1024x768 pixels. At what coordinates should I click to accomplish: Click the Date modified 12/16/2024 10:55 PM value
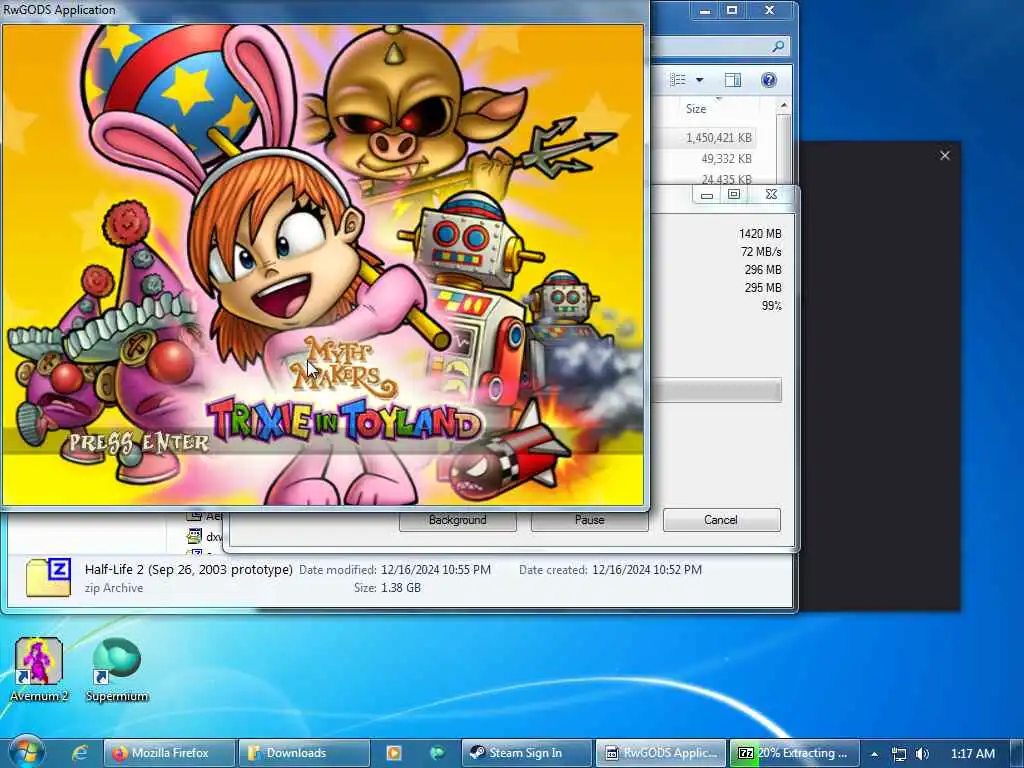[x=436, y=569]
